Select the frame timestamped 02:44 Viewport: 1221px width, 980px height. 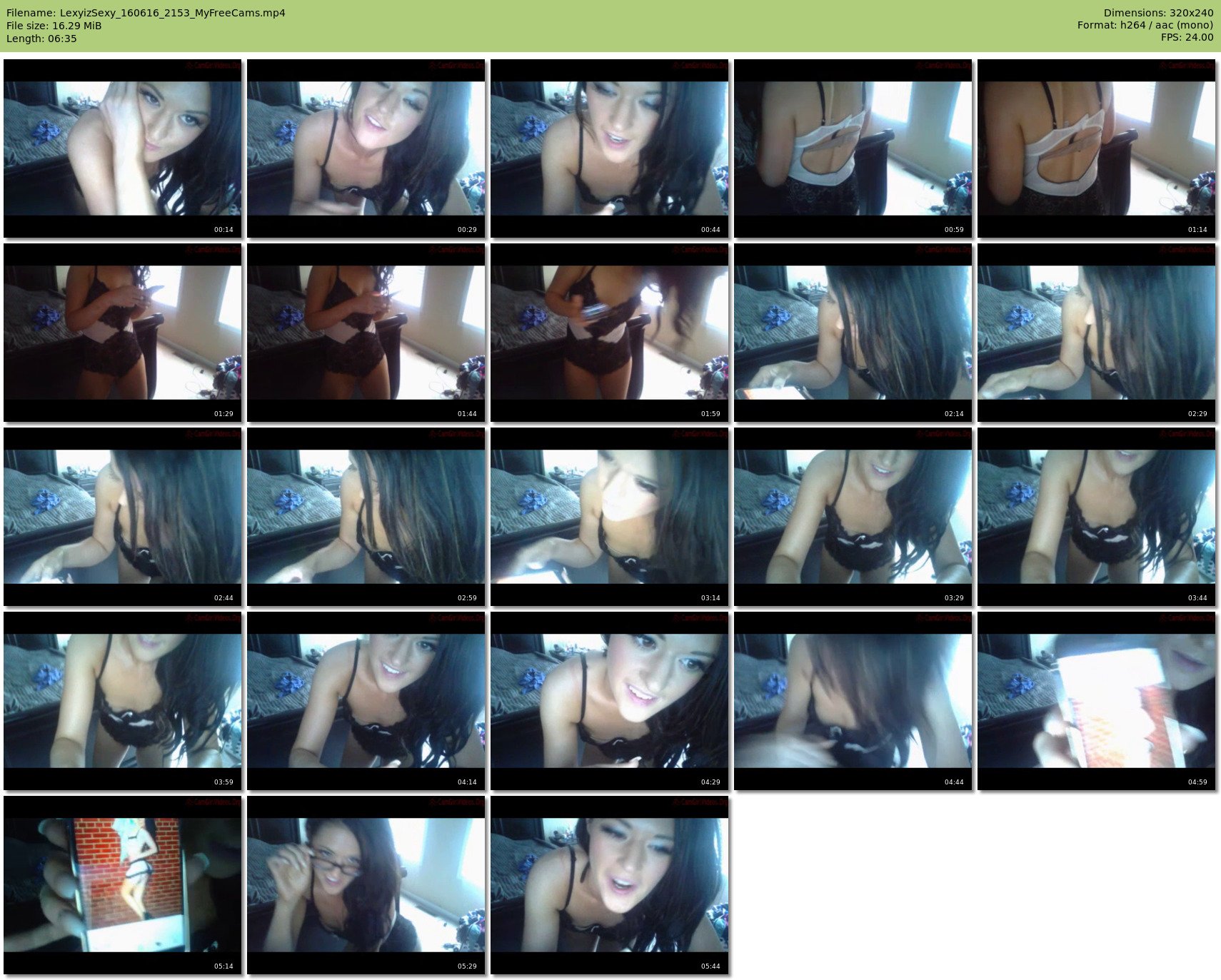[x=122, y=517]
